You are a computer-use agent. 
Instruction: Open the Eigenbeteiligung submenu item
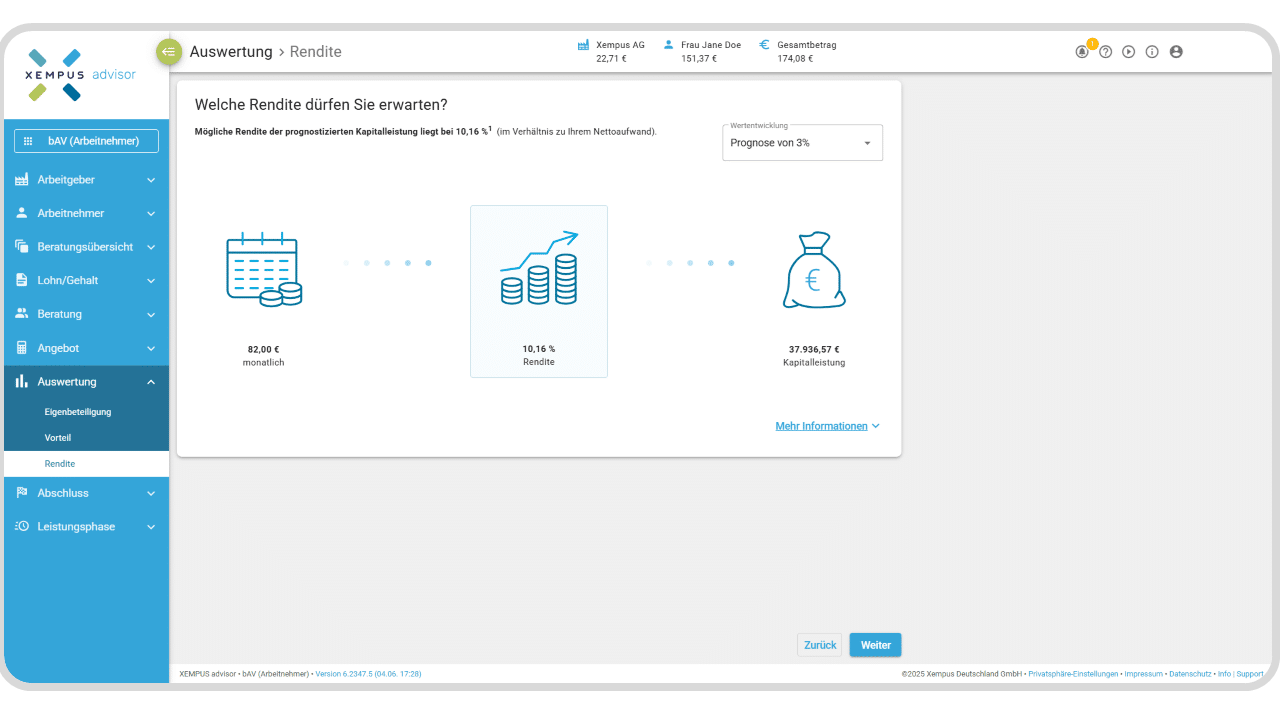coord(78,412)
